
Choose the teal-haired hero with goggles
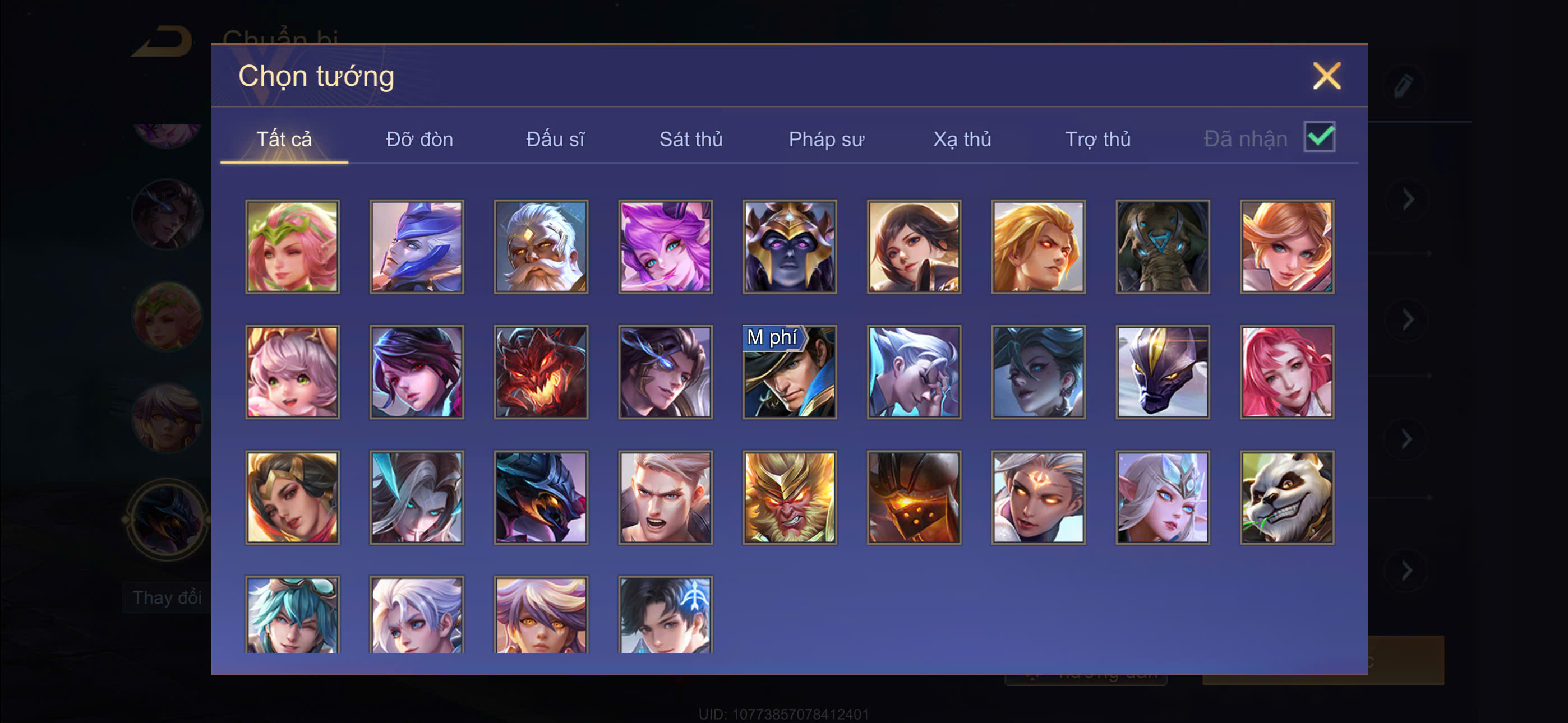click(293, 615)
